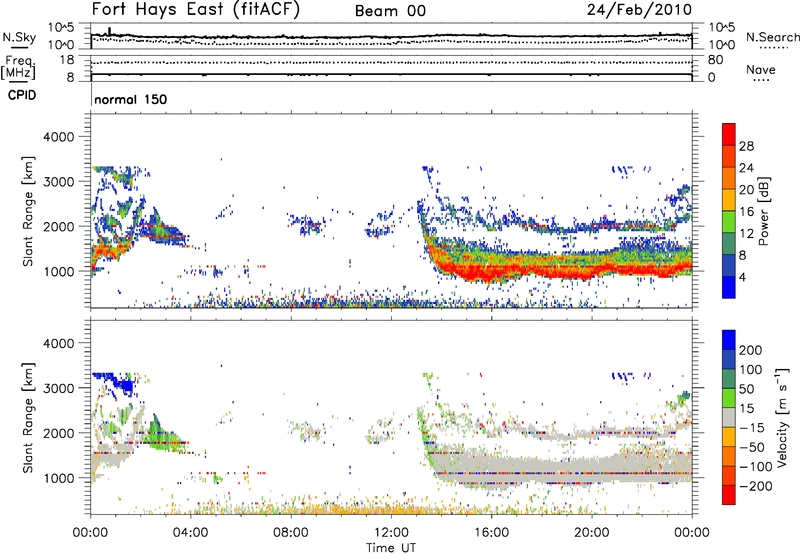Image resolution: width=800 pixels, height=554 pixels.
Task: Click the '200' Velocity colorbar label
Action: pos(751,350)
